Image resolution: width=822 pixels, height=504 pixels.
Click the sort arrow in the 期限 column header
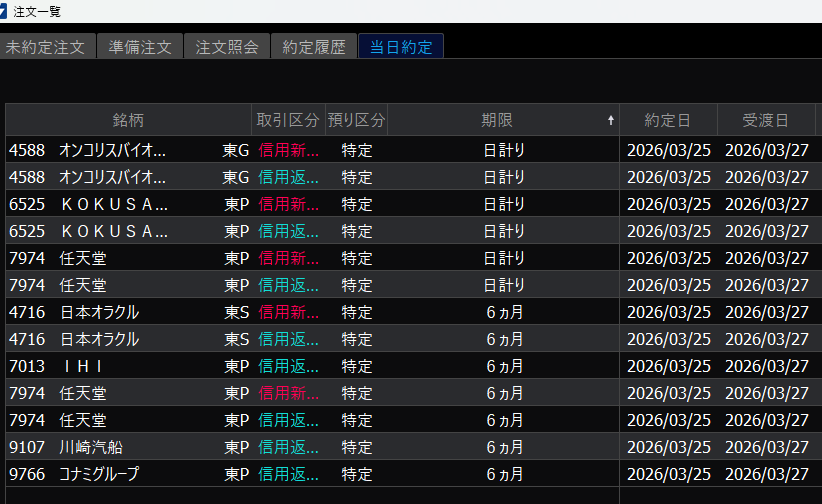611,120
